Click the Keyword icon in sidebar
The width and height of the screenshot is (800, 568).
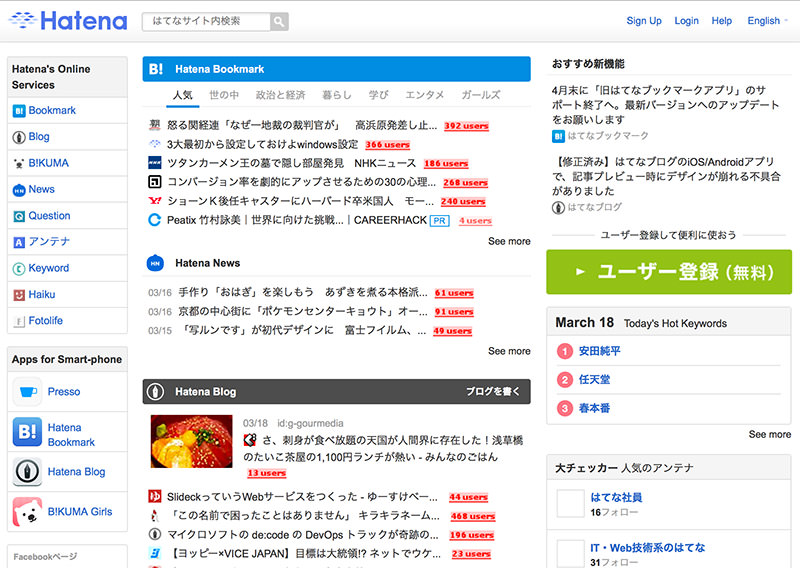[x=19, y=269]
